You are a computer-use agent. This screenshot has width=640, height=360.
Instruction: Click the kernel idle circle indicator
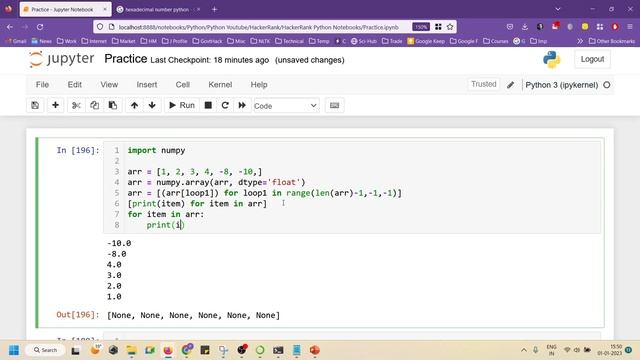pos(607,85)
